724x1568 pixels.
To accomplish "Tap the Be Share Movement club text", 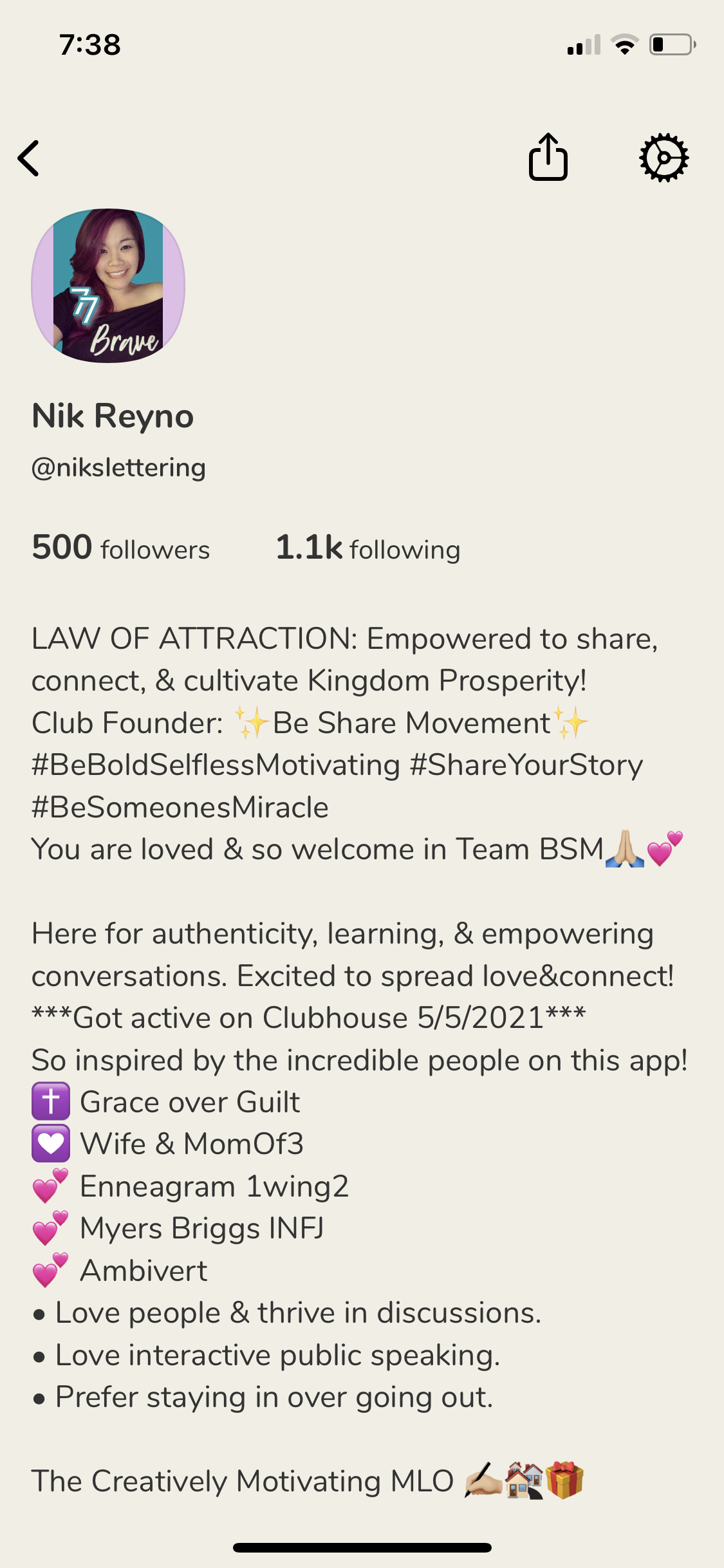I will tap(412, 723).
